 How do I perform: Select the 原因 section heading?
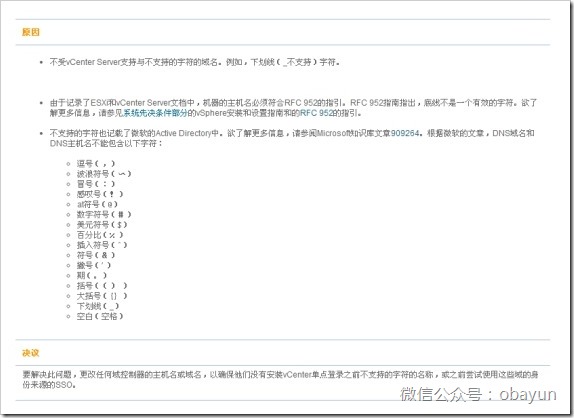[31, 32]
